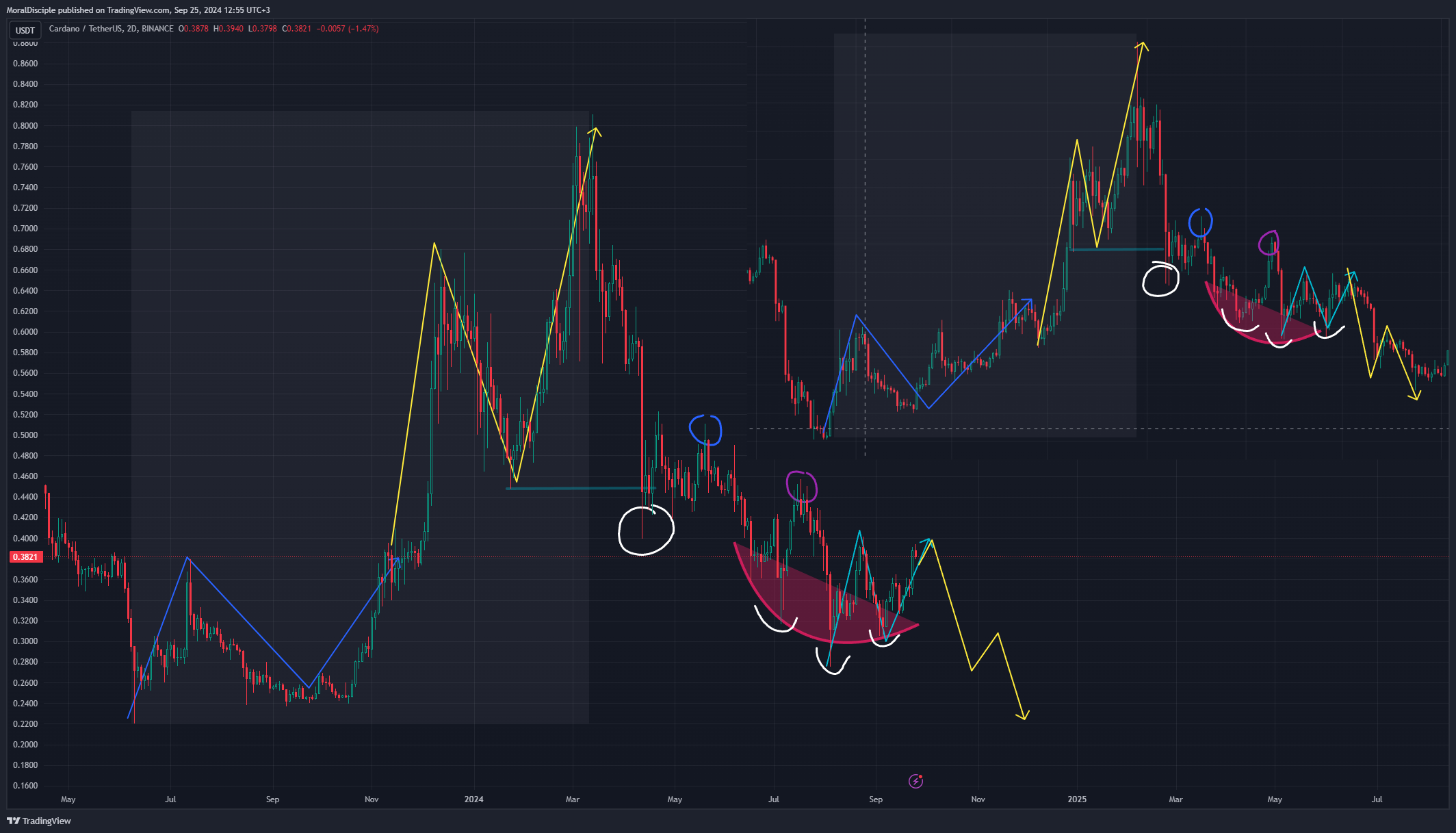Click the open value O0.3878
Viewport: 1456px width, 833px height.
pyautogui.click(x=194, y=29)
